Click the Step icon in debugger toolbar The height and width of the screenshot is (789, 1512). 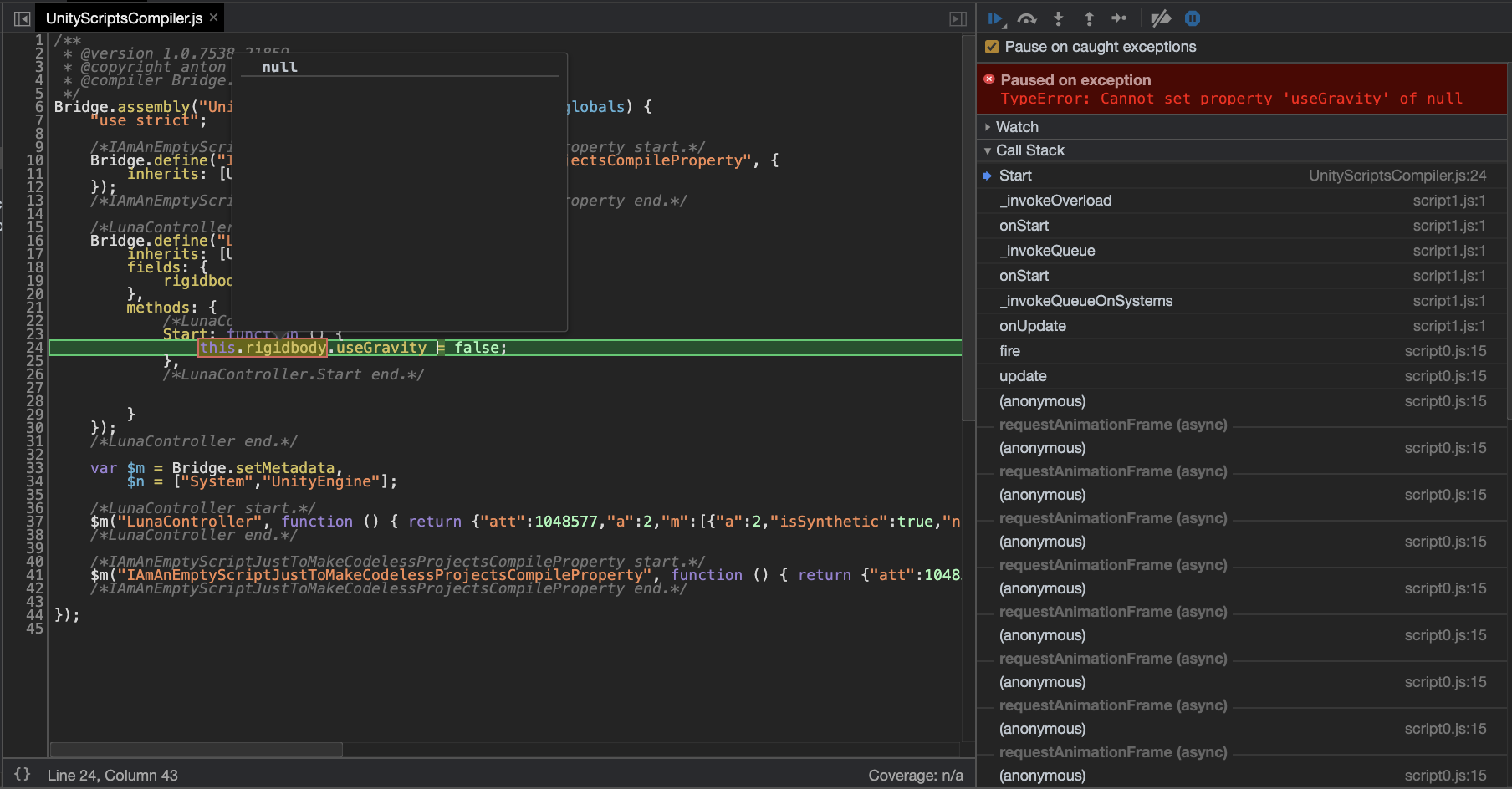point(1119,18)
